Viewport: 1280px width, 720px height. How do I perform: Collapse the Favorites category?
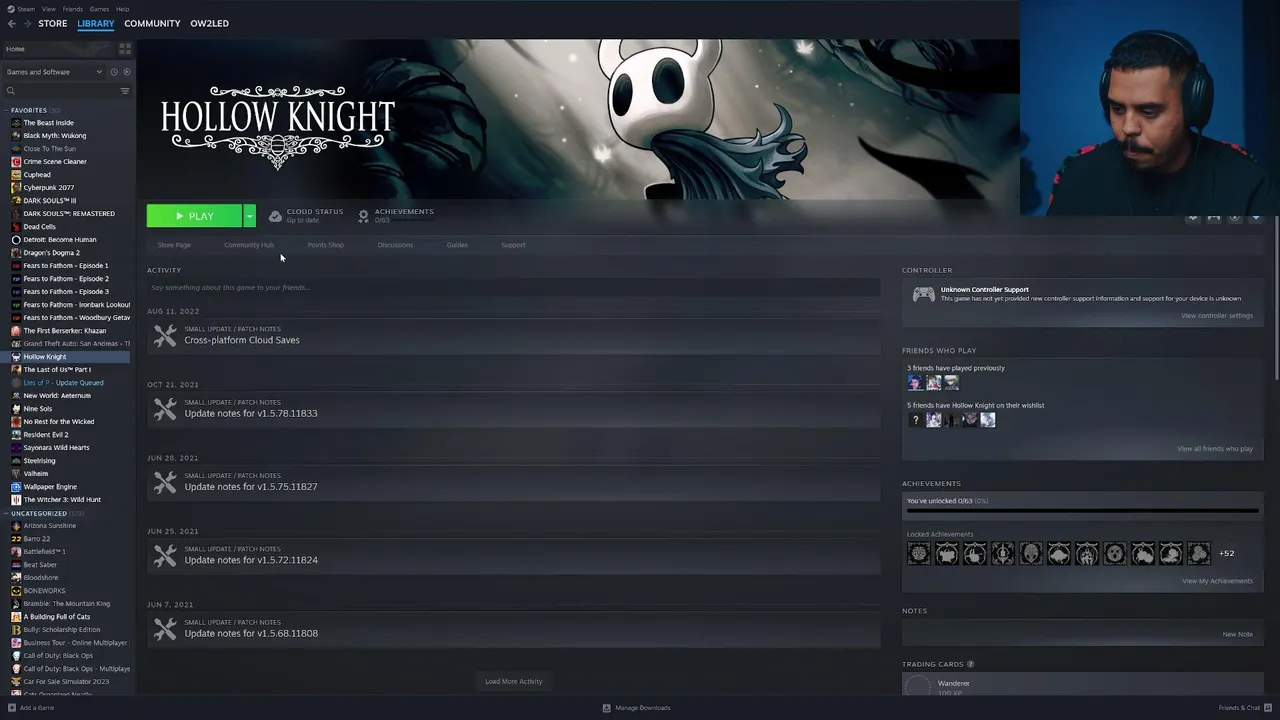point(7,110)
